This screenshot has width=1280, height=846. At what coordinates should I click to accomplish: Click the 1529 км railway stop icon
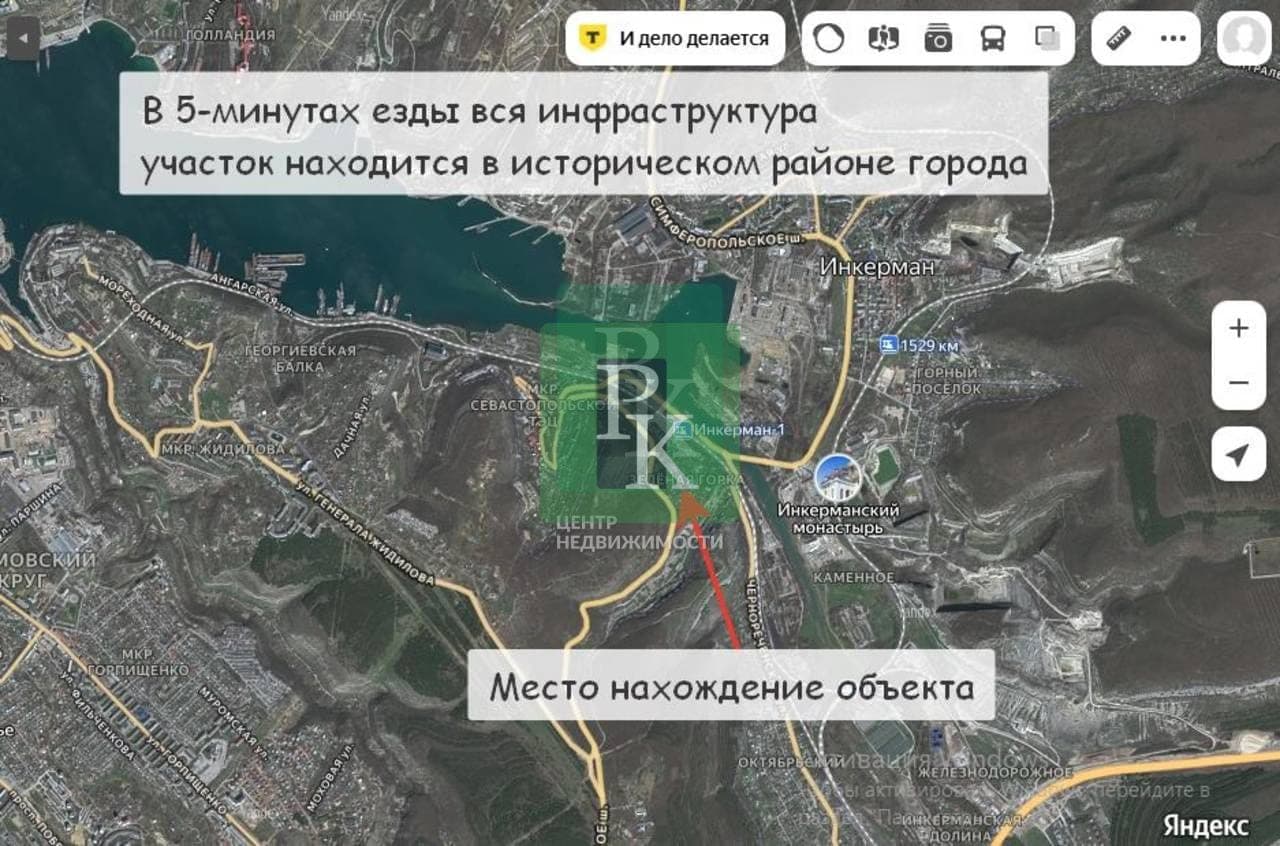pyautogui.click(x=888, y=345)
